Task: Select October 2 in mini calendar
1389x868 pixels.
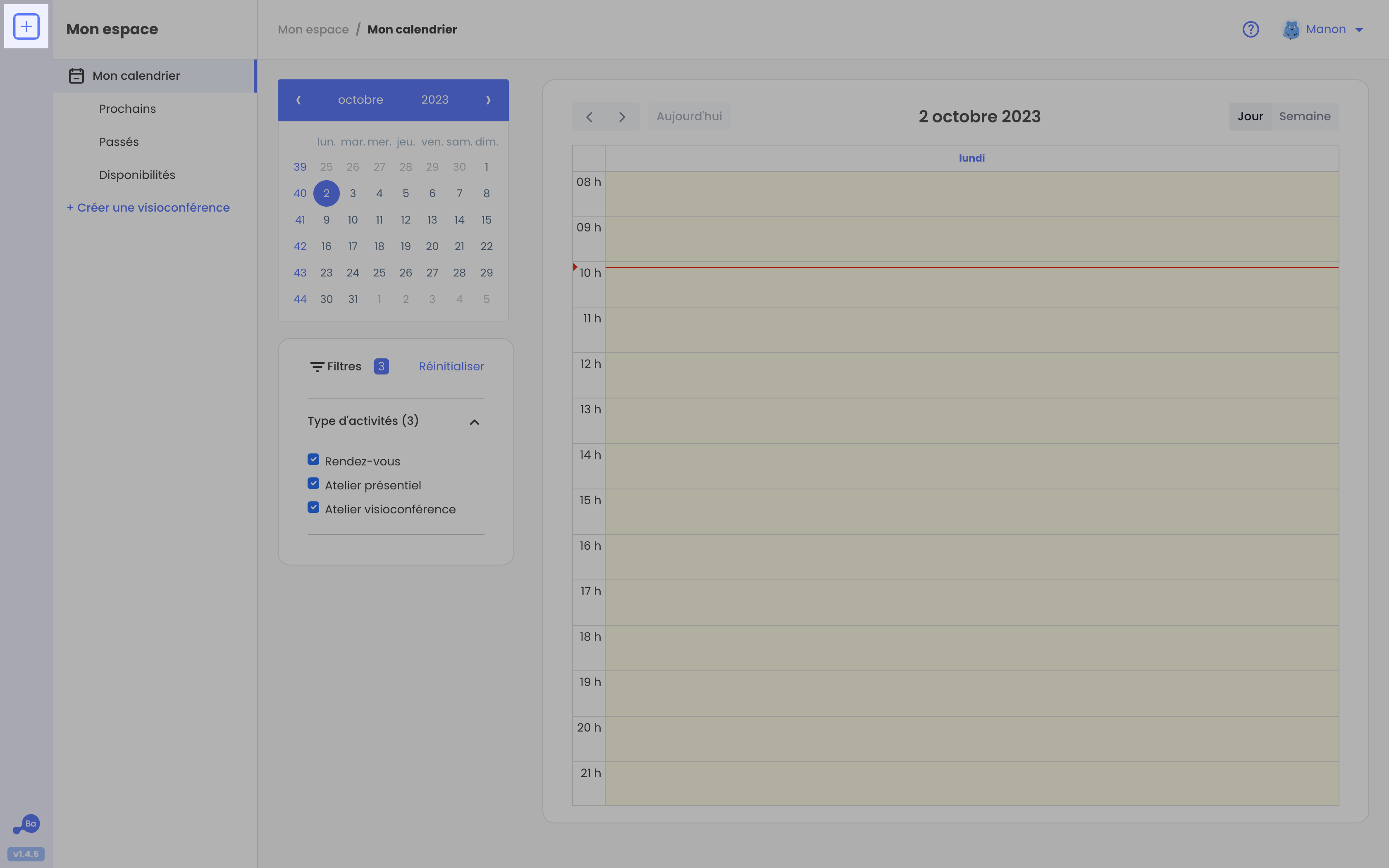Action: 327,193
